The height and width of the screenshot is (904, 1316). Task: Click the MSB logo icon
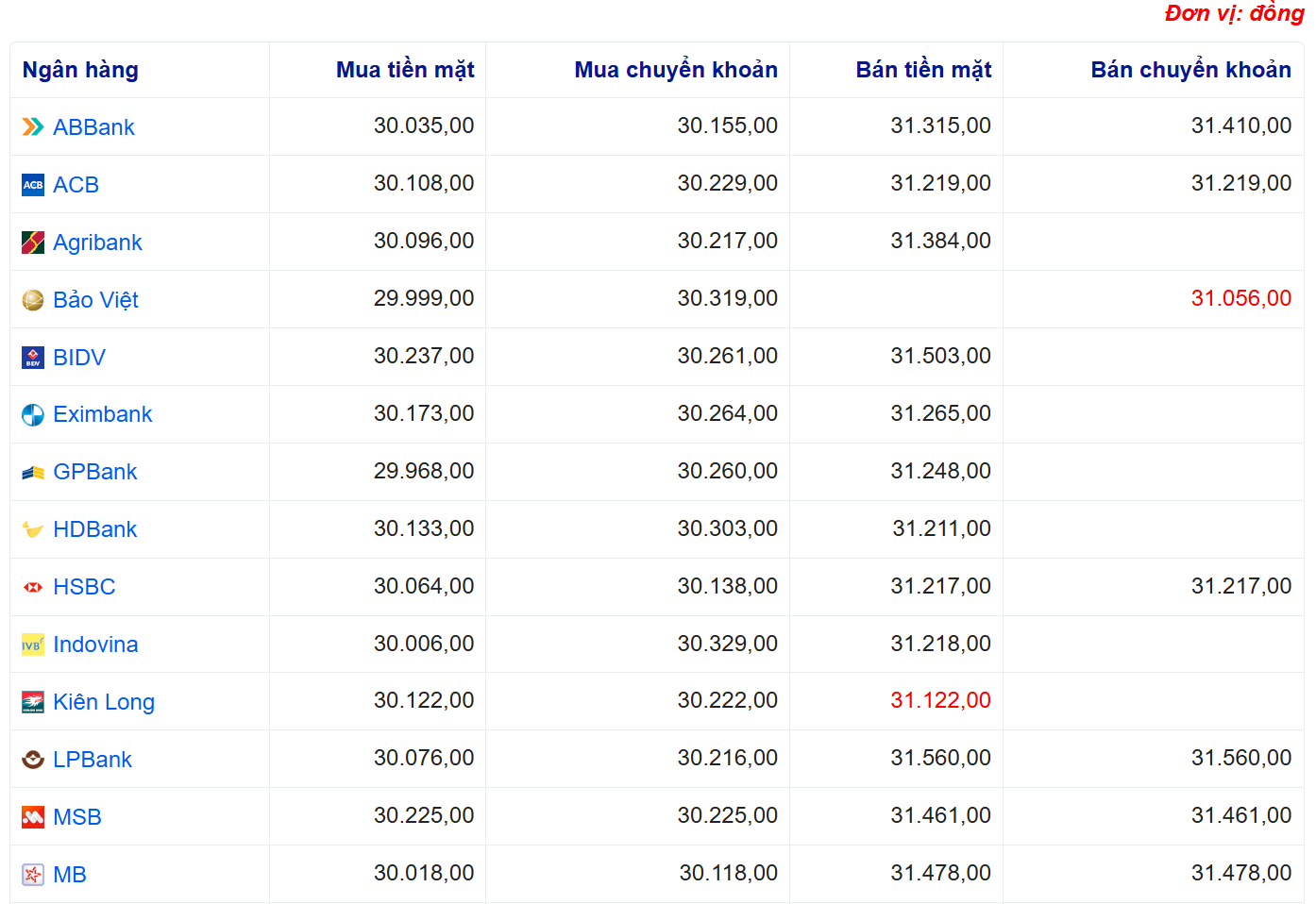33,817
